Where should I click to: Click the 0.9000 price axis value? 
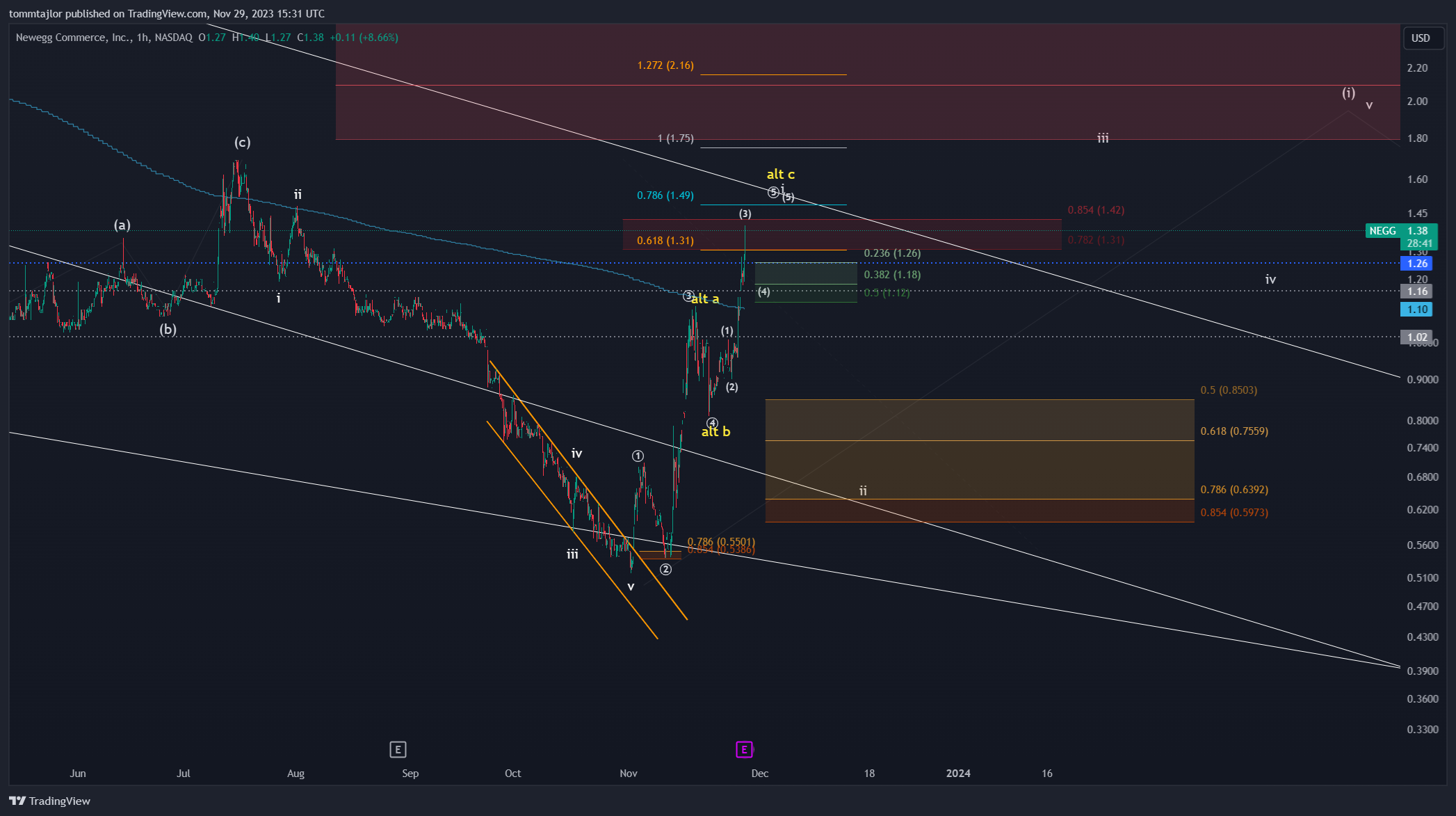[1423, 379]
